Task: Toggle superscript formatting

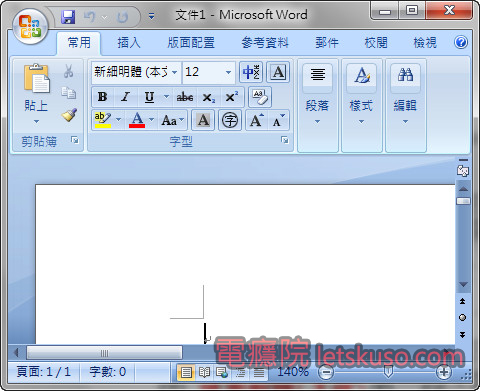Action: coord(232,97)
